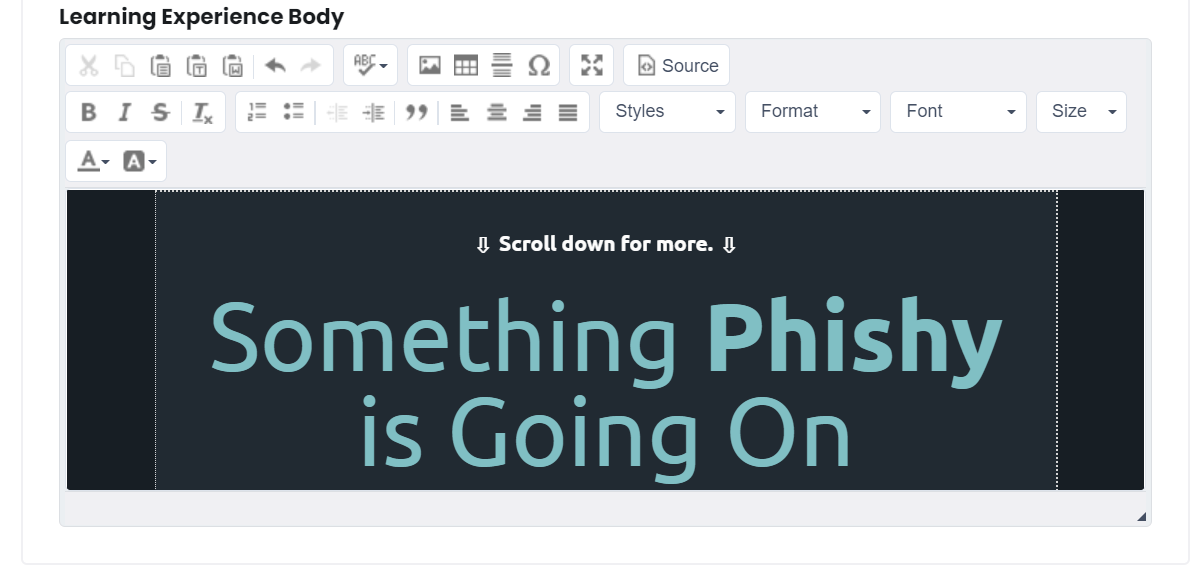Image resolution: width=1201 pixels, height=582 pixels.
Task: Click the 'Learning Experience Body' label
Action: (201, 17)
